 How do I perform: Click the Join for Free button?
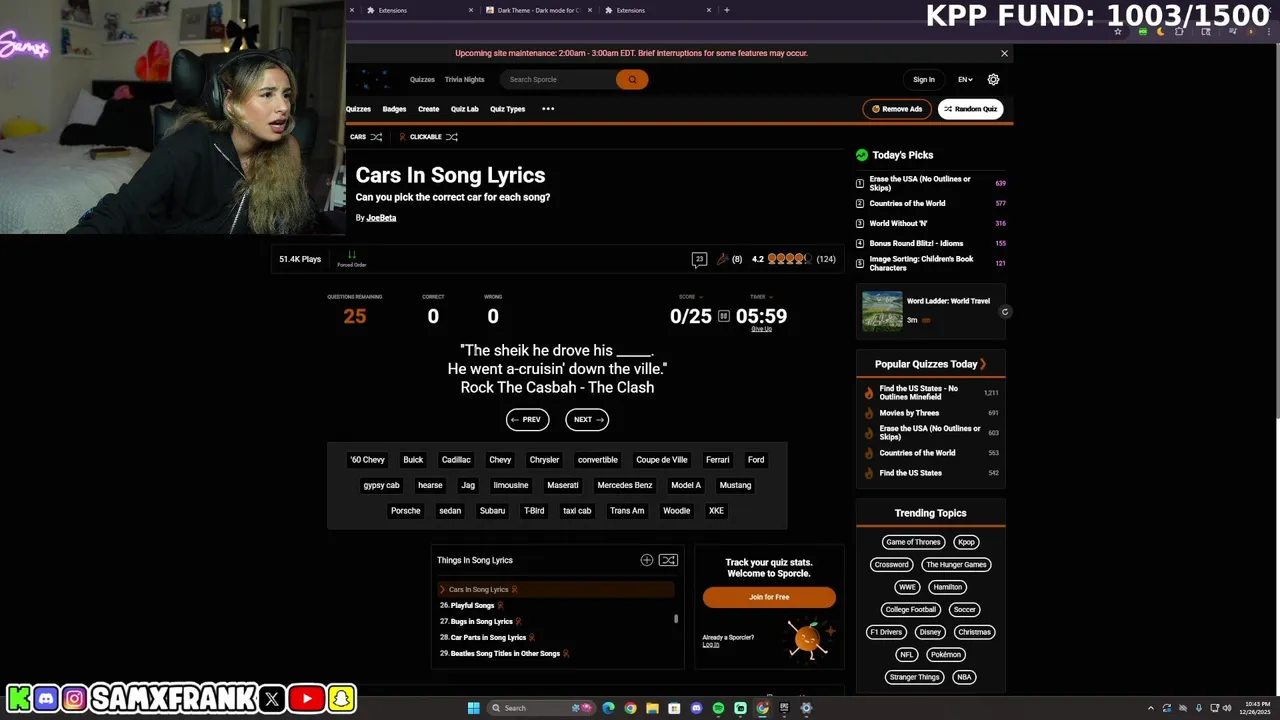(769, 597)
